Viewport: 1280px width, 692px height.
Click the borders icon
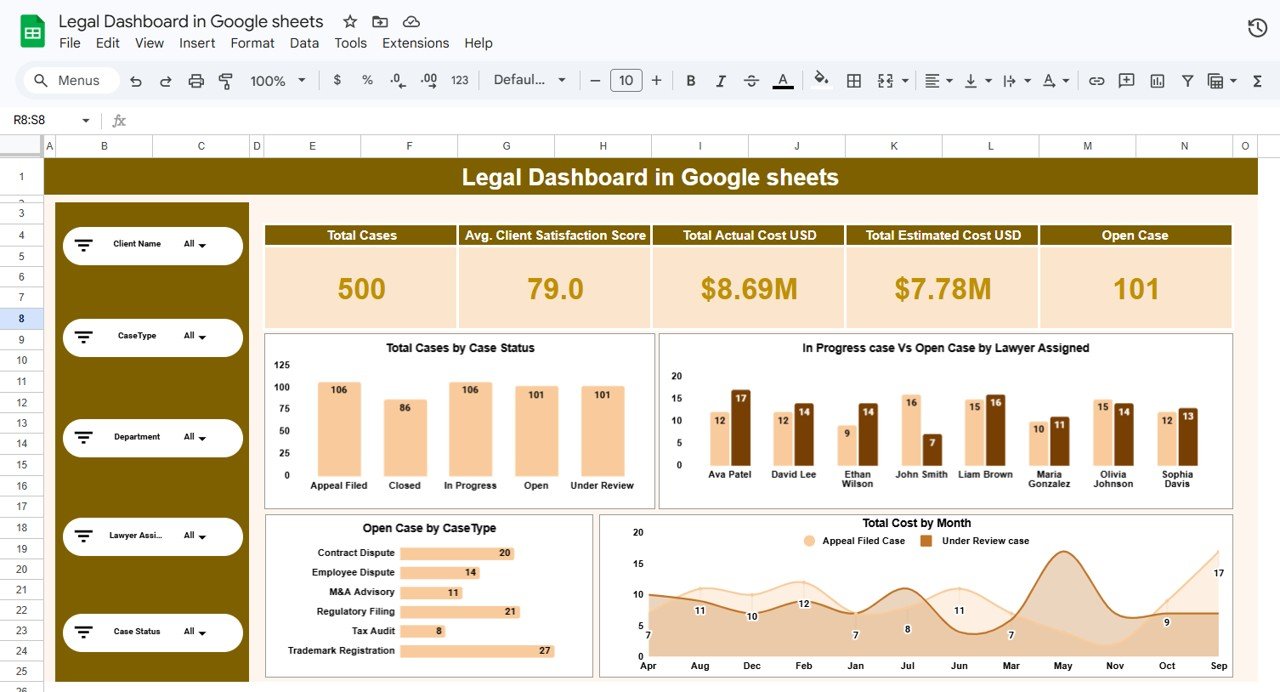click(x=854, y=80)
